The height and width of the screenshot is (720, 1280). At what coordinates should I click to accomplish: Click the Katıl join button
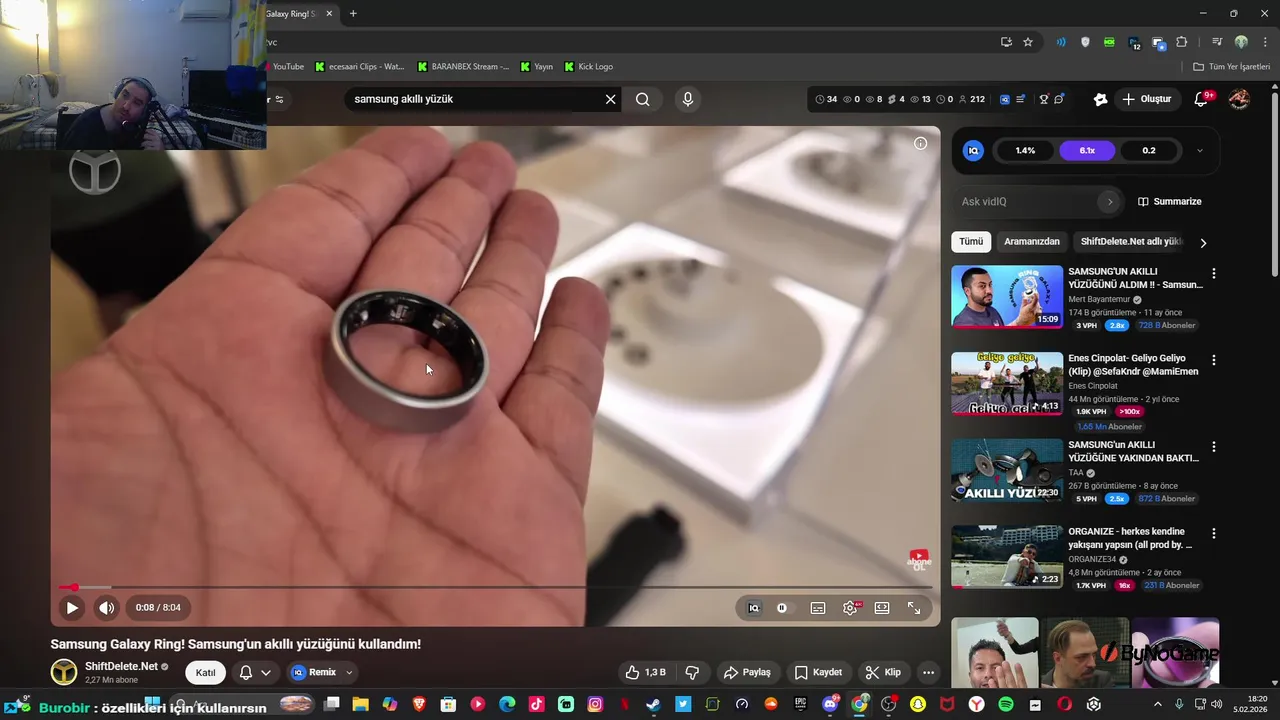(205, 672)
